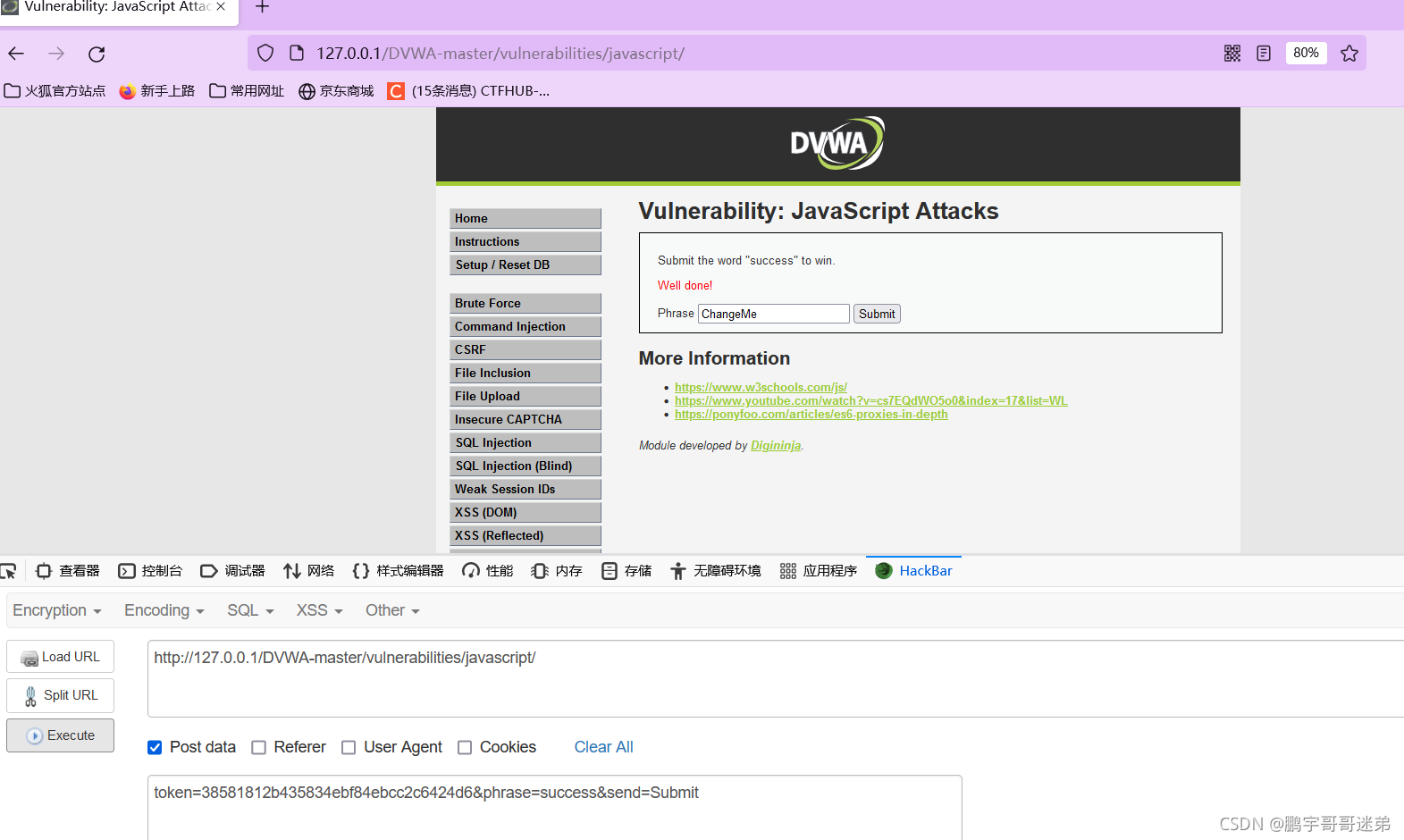The width and height of the screenshot is (1404, 840).
Task: Open the 控制台 console panel
Action: 150,571
